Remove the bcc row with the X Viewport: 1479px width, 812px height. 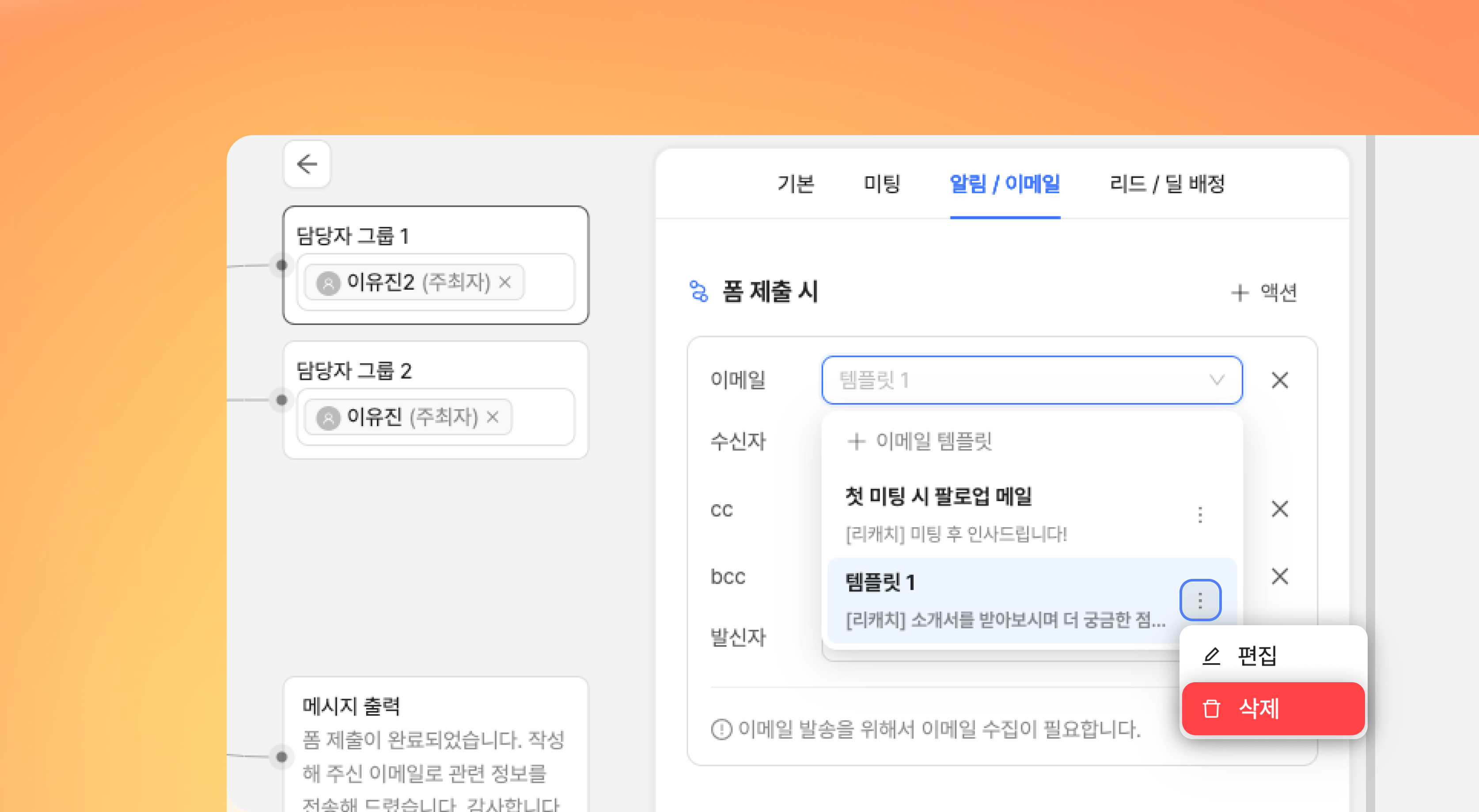pyautogui.click(x=1279, y=576)
